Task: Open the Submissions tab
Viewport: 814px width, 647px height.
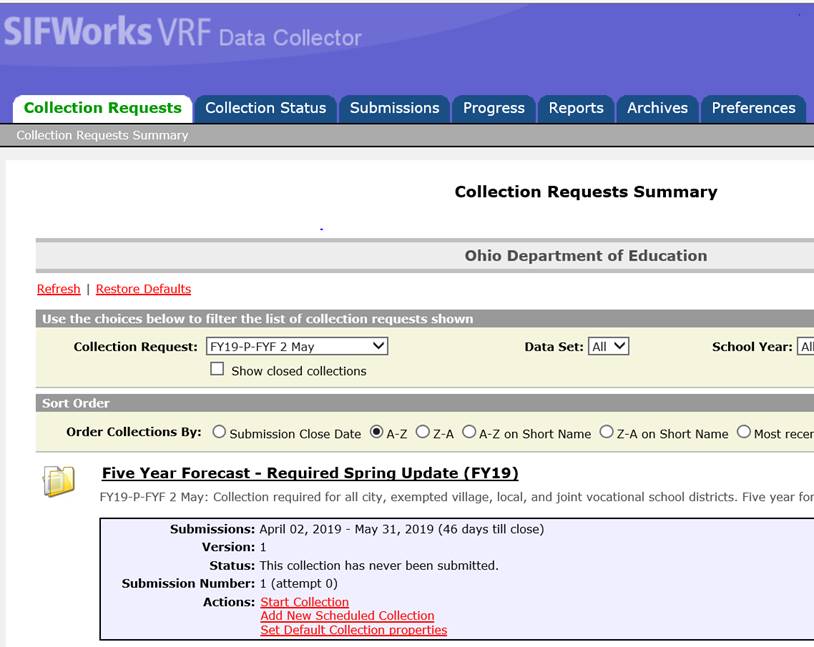Action: coord(394,108)
